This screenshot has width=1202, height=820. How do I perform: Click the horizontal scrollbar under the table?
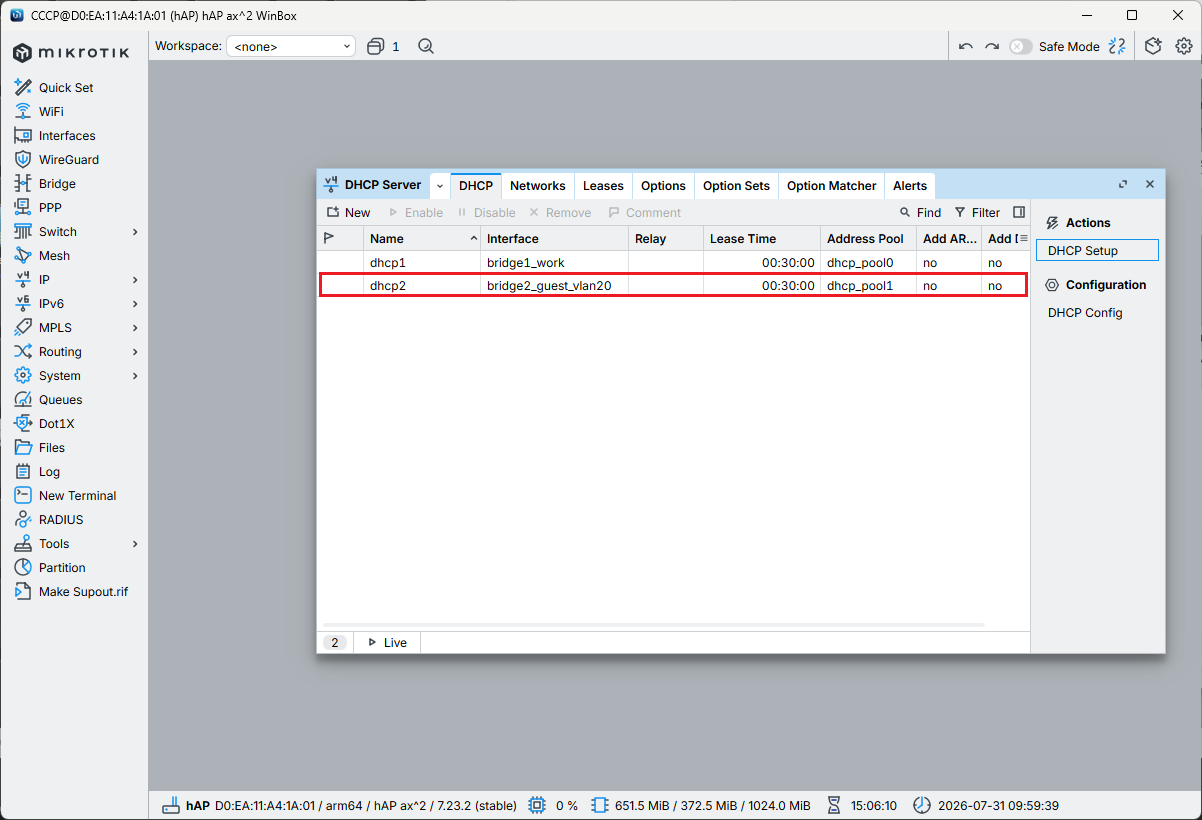[x=654, y=625]
